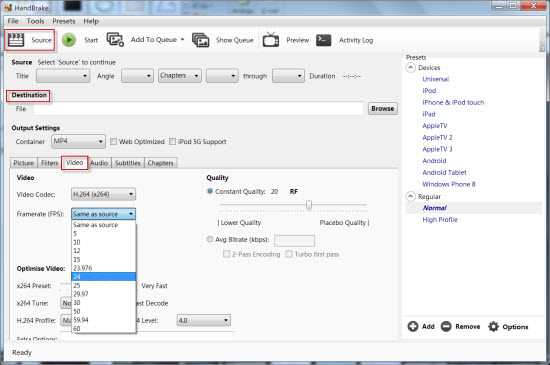Screen dimensions: 550x365
Task: Open the H.264 Level 4.0 dropdown
Action: (x=203, y=320)
